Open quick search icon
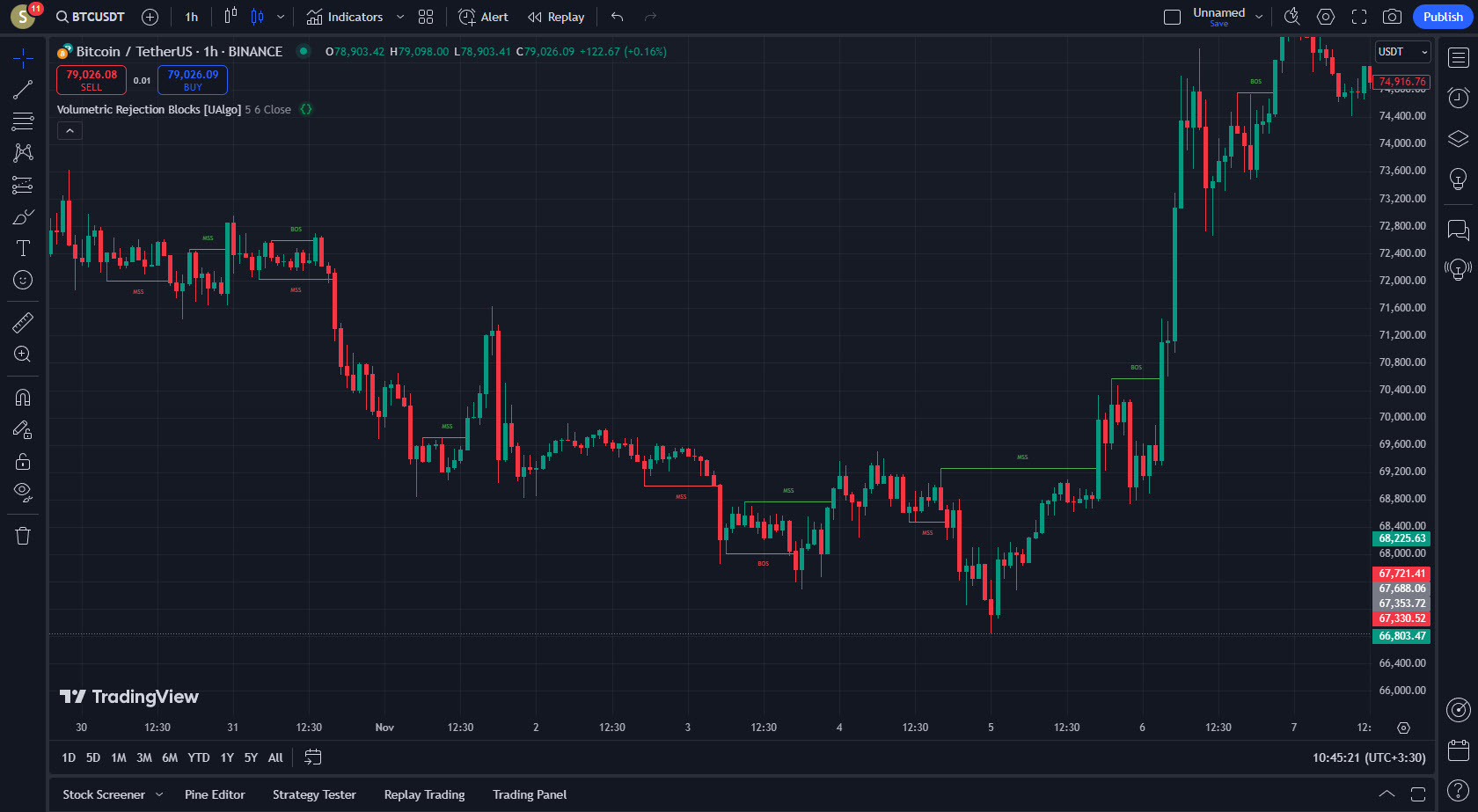The width and height of the screenshot is (1478, 812). coord(1292,17)
